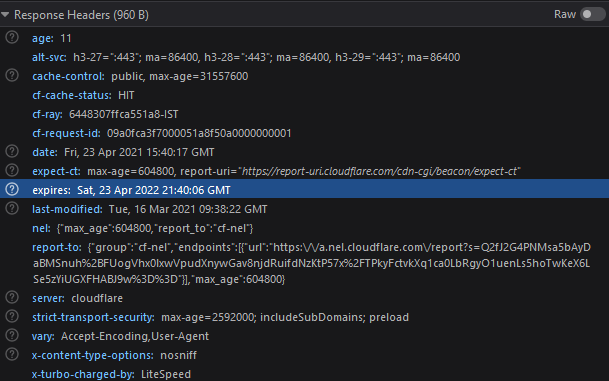Open help icon for strict-transport-security header
Image resolution: width=609 pixels, height=381 pixels.
coord(12,317)
